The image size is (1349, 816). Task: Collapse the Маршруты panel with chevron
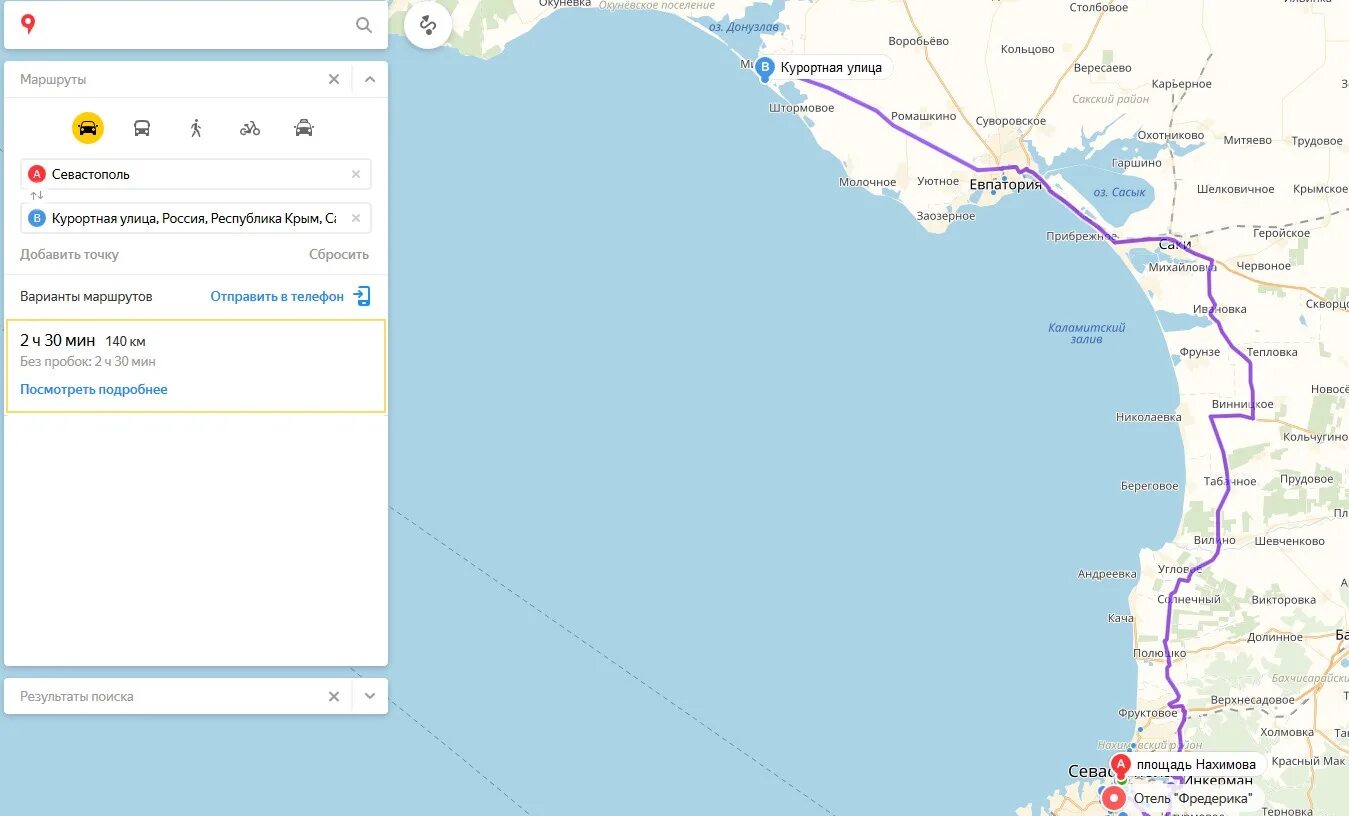pyautogui.click(x=370, y=79)
